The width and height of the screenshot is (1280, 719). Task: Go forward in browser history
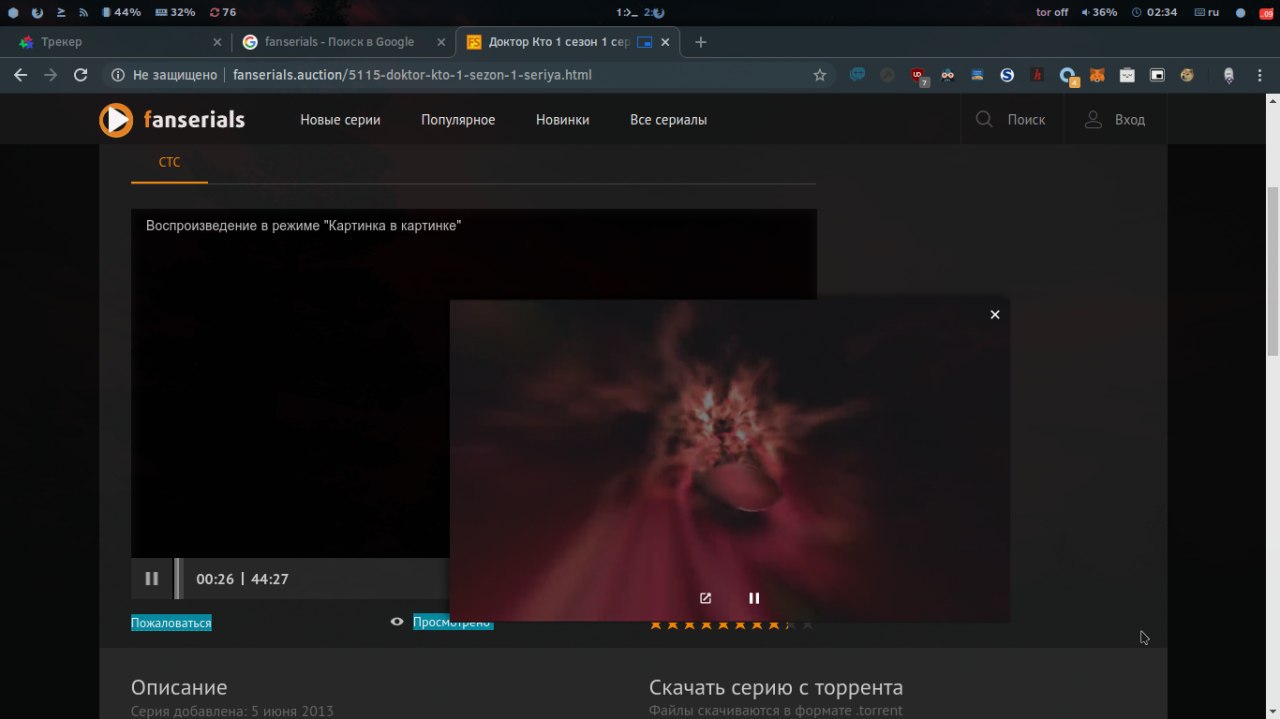(51, 75)
